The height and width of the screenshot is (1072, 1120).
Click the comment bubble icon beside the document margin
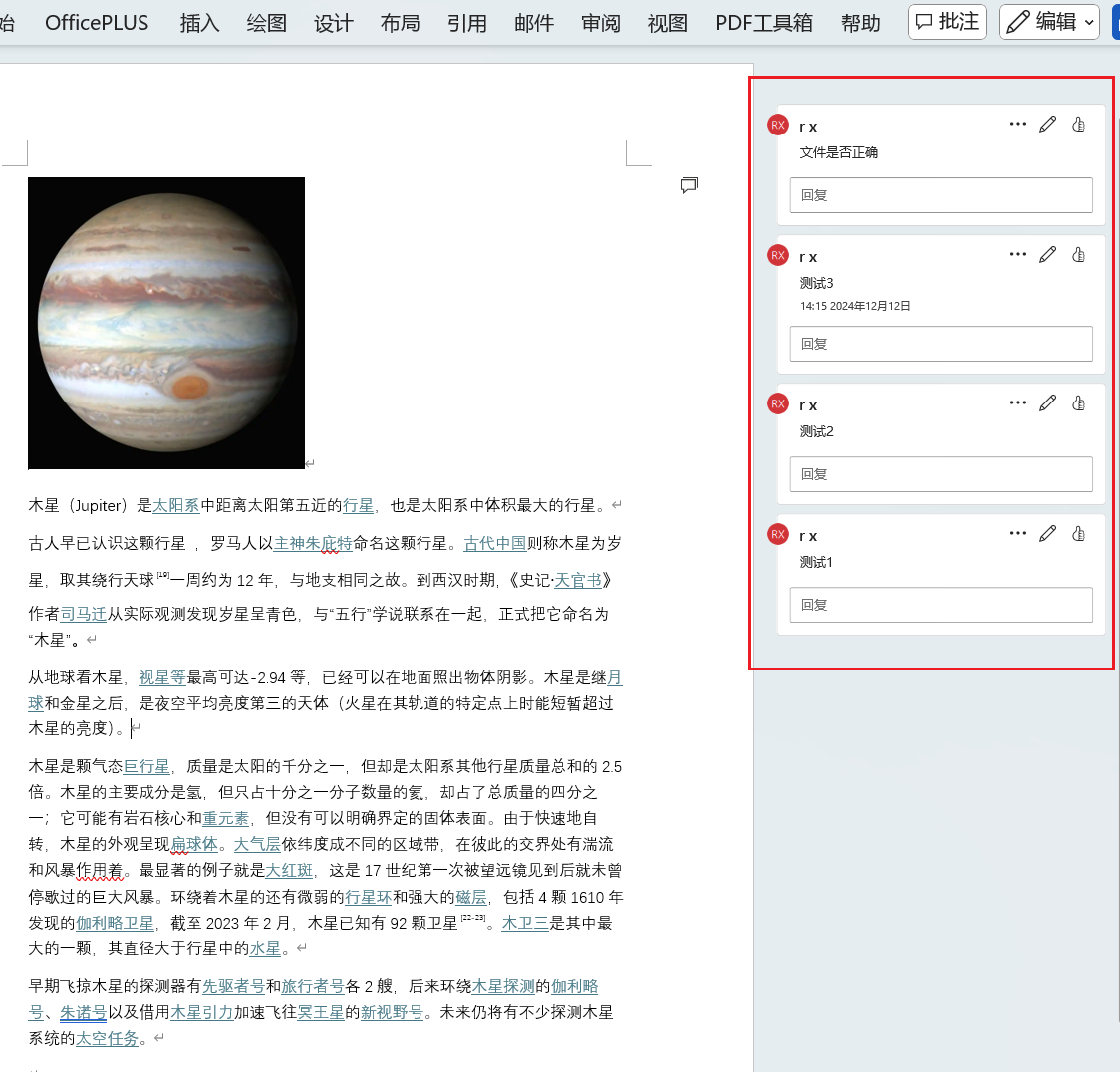tap(689, 185)
